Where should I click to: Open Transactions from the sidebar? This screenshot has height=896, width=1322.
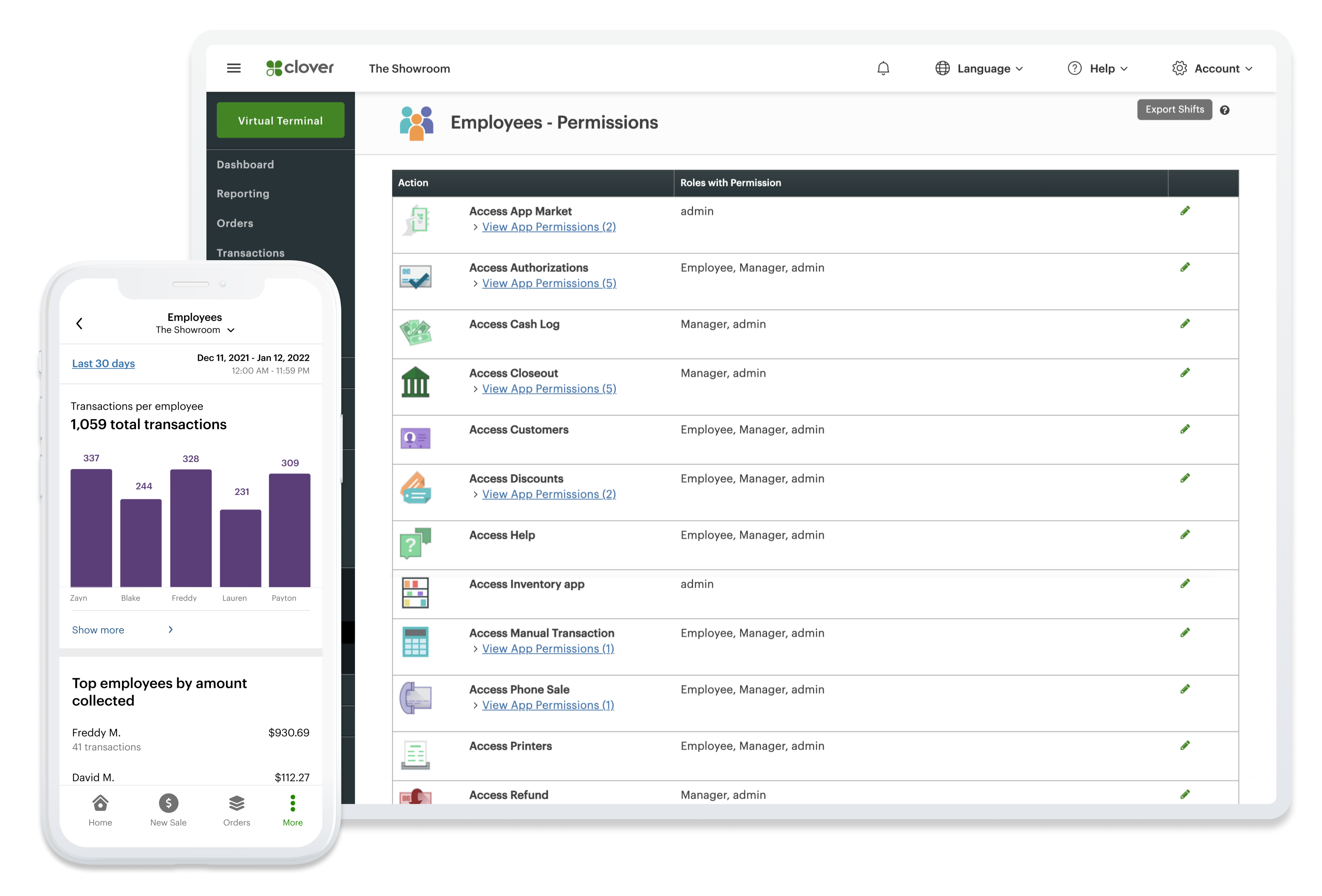[250, 252]
